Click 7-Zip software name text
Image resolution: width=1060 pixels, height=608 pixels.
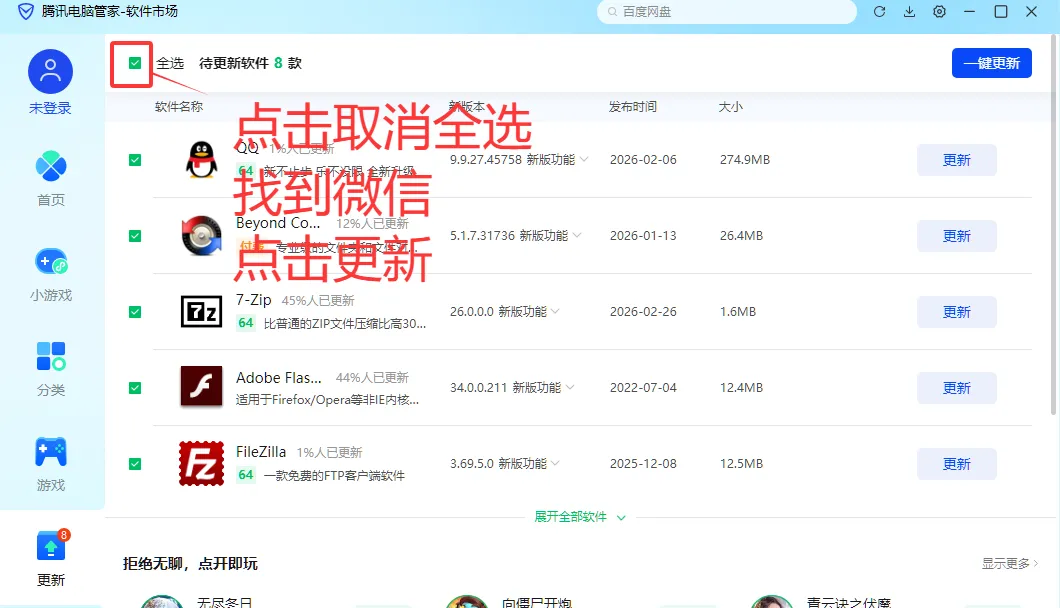tap(254, 300)
